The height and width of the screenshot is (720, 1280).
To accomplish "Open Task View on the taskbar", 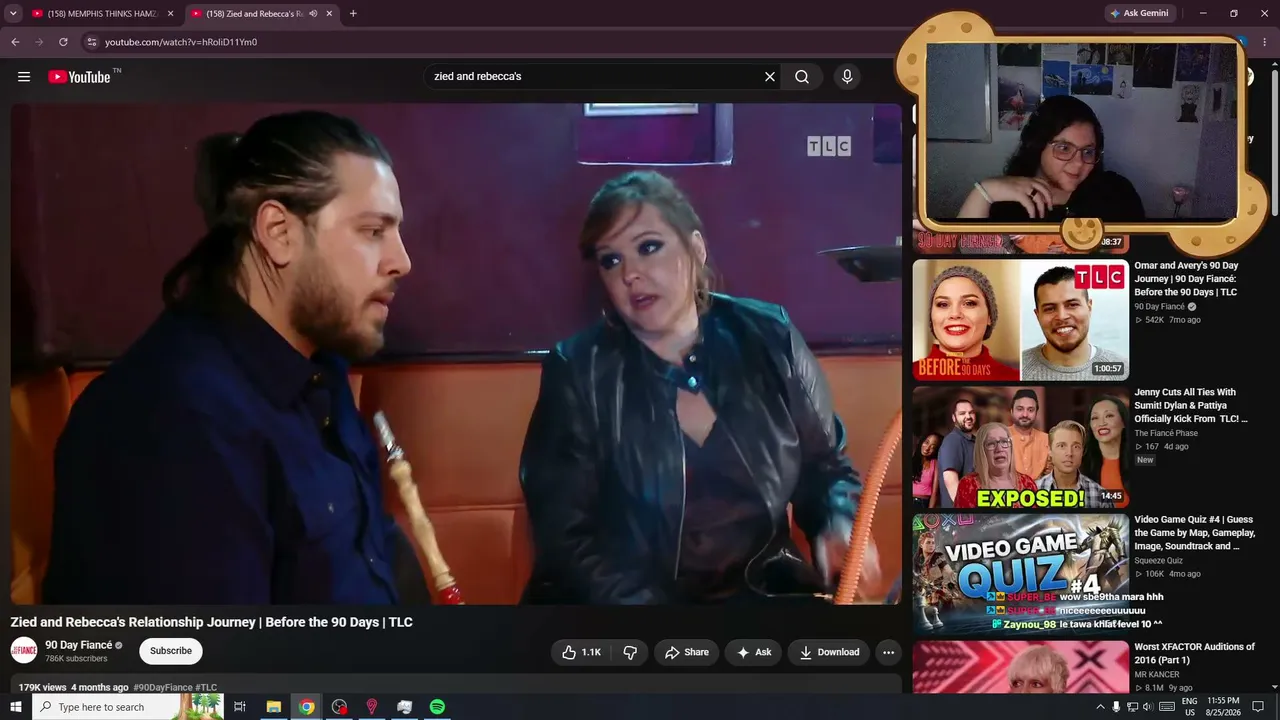I will 240,707.
